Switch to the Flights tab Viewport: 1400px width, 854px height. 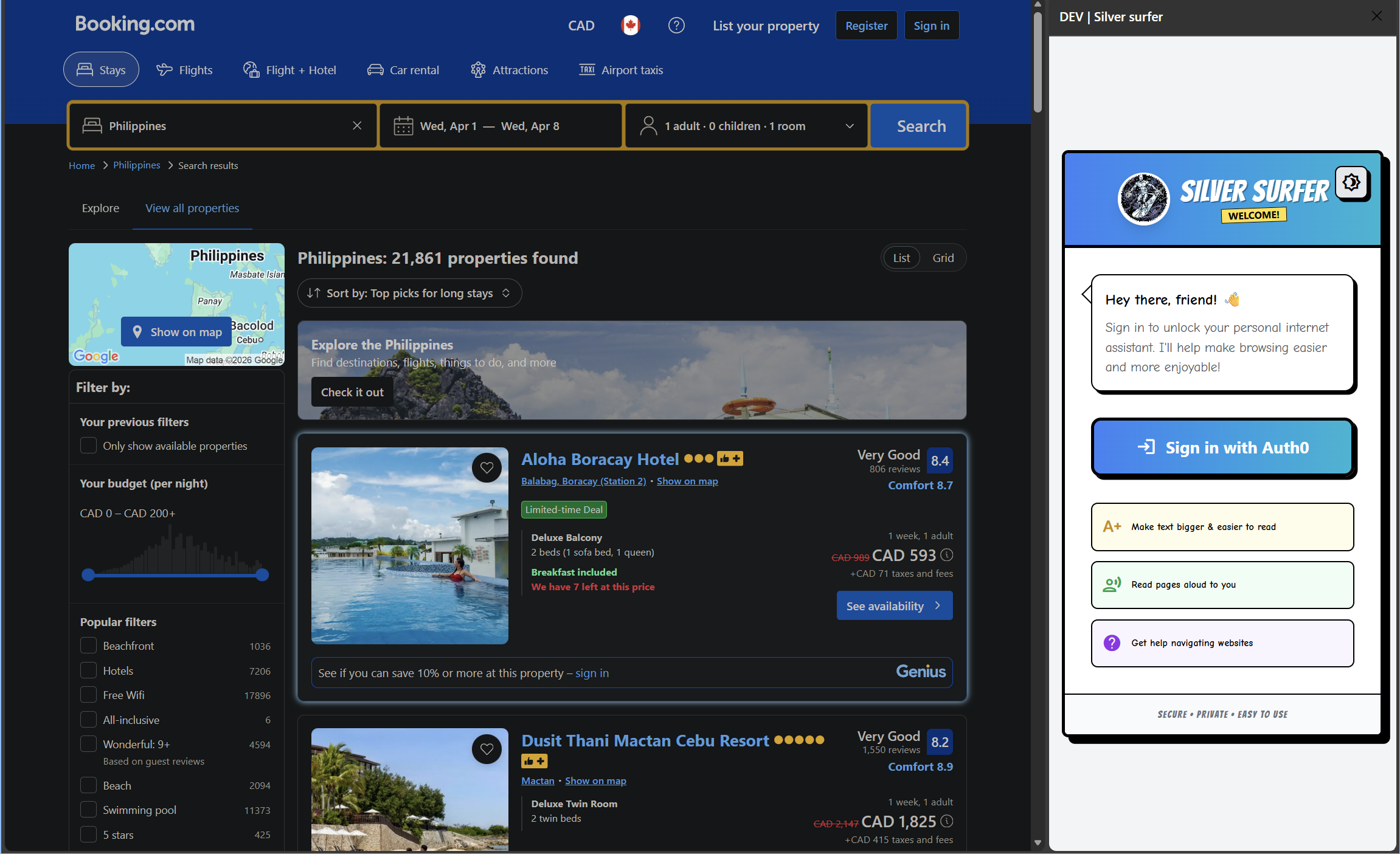click(x=184, y=70)
